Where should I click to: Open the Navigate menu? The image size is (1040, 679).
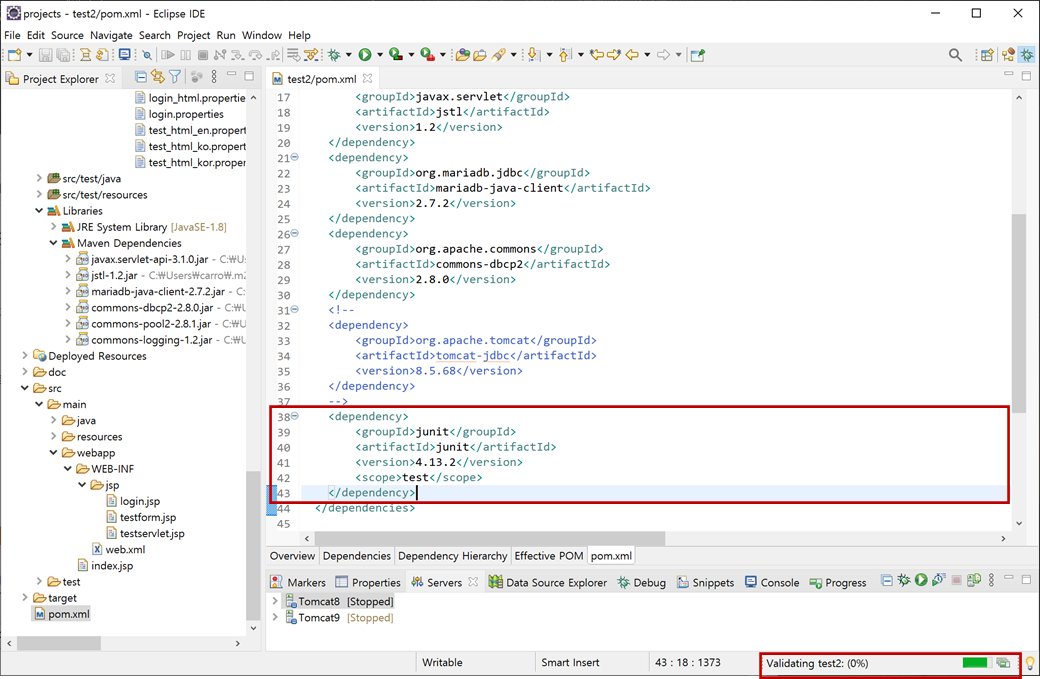coord(111,35)
